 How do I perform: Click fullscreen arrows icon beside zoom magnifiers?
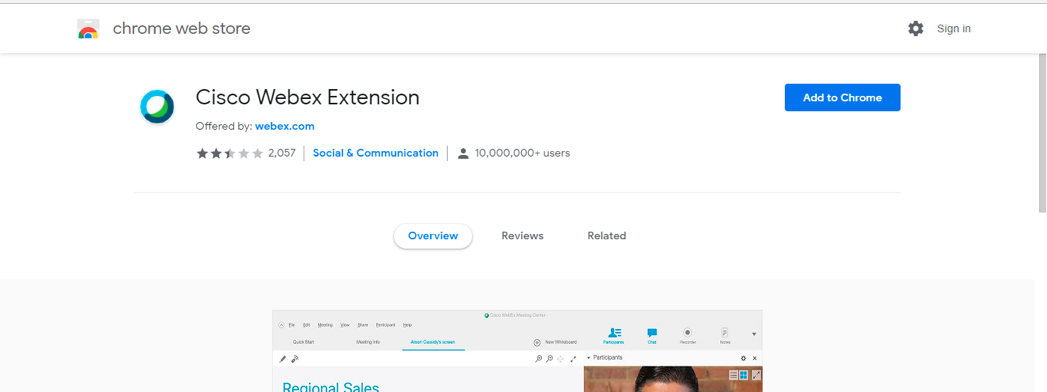573,359
